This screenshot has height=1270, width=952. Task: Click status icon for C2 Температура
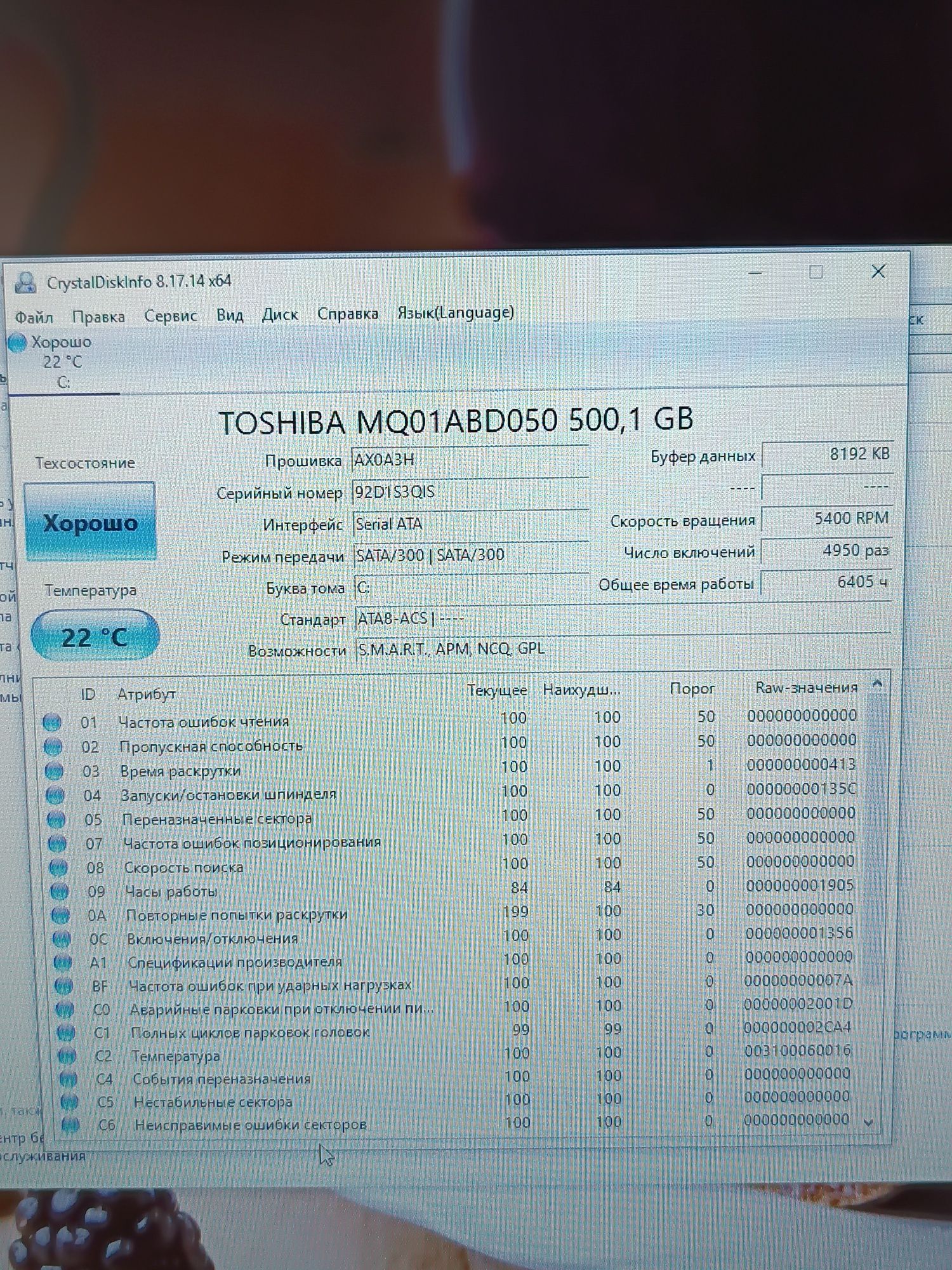[x=67, y=1056]
